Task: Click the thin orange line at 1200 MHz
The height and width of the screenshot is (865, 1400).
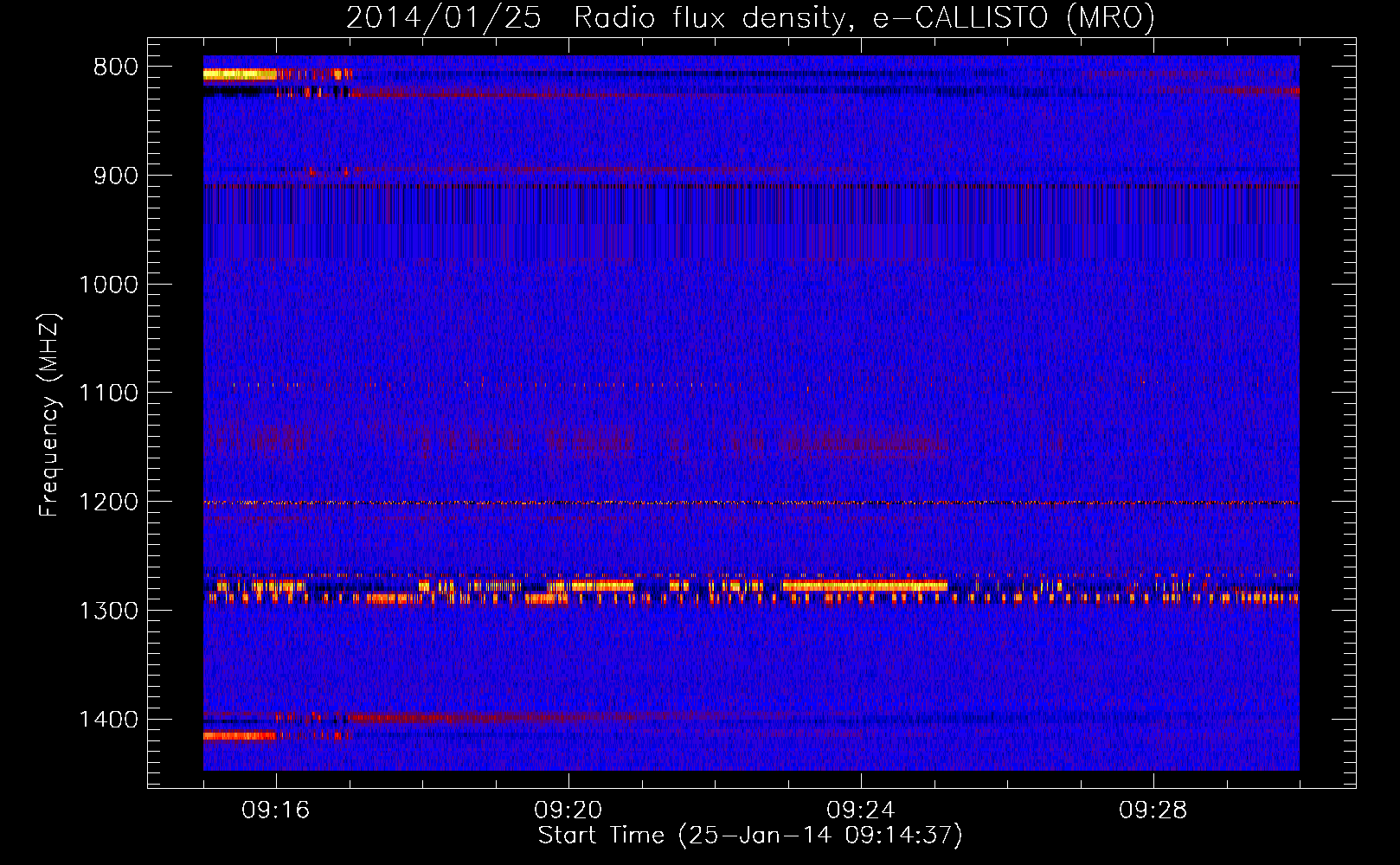Action: click(751, 503)
